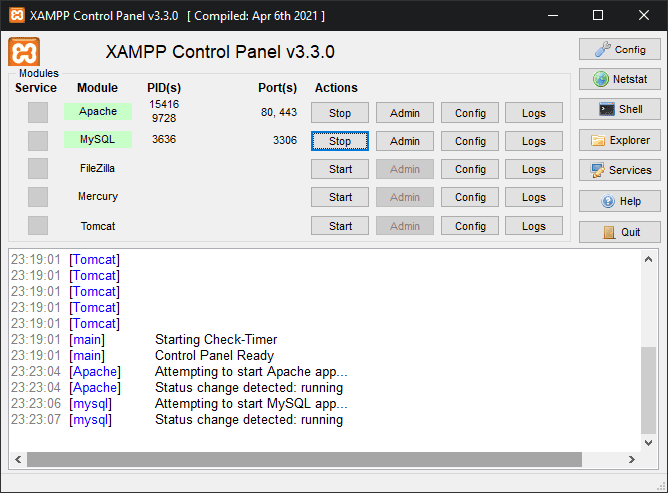Click the log scroll right arrow
The image size is (668, 493).
pyautogui.click(x=632, y=459)
